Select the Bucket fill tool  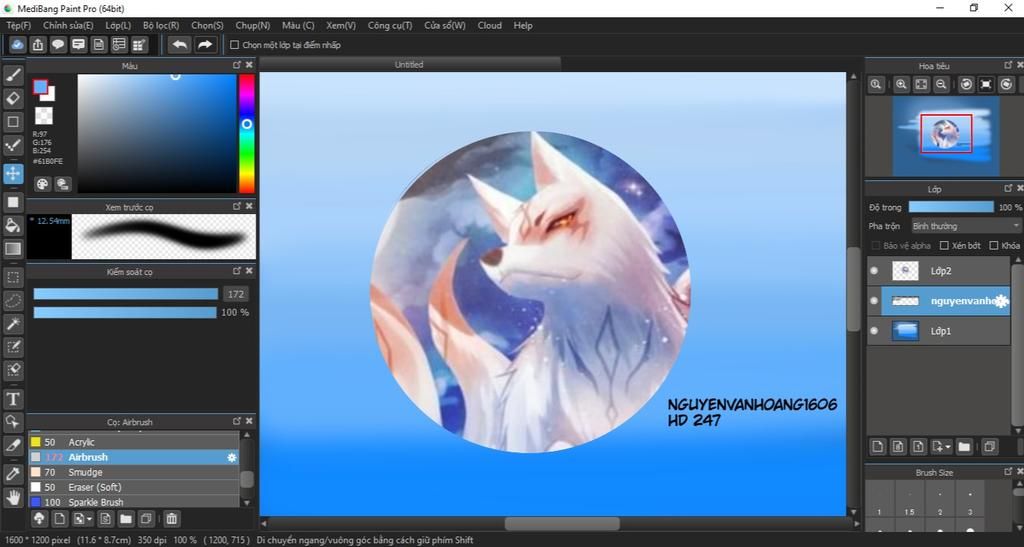13,225
